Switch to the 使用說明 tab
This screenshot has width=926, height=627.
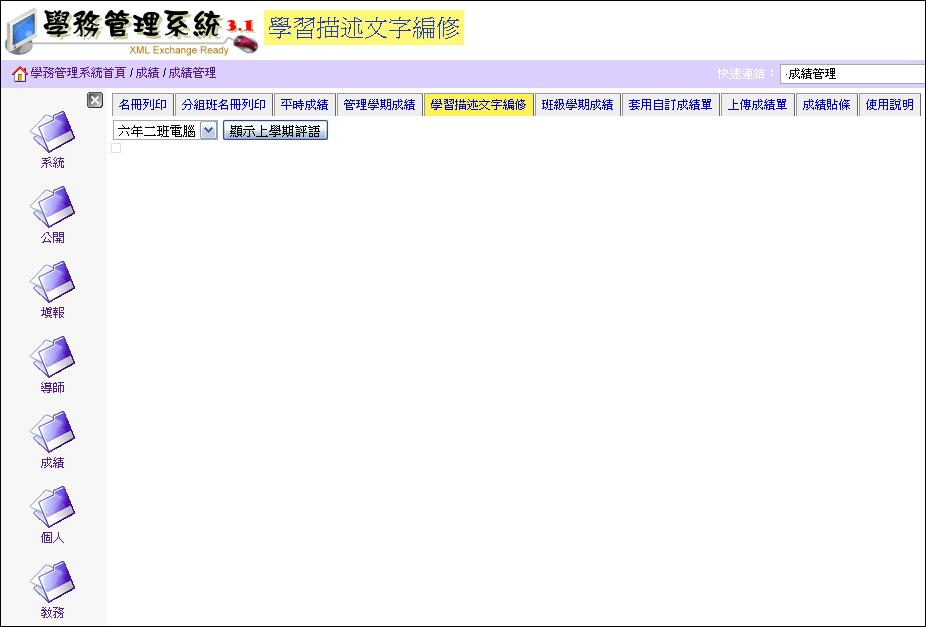[889, 104]
